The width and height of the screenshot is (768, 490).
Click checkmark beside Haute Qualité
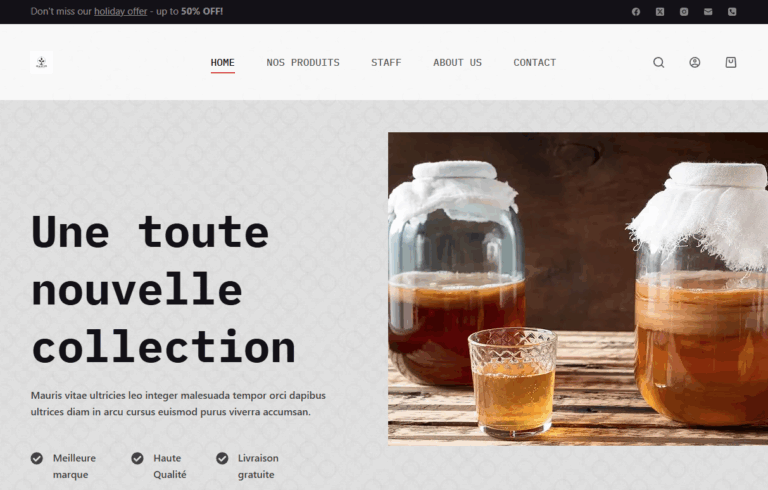pyautogui.click(x=137, y=458)
